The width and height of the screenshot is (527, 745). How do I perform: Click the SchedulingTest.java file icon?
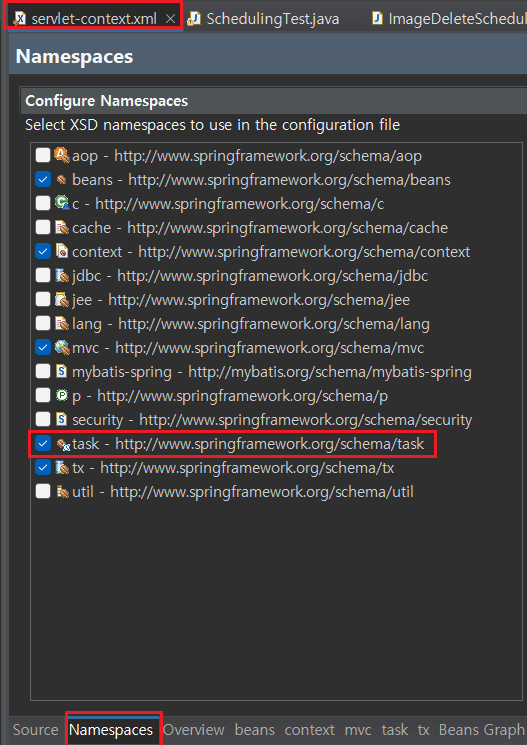point(193,19)
